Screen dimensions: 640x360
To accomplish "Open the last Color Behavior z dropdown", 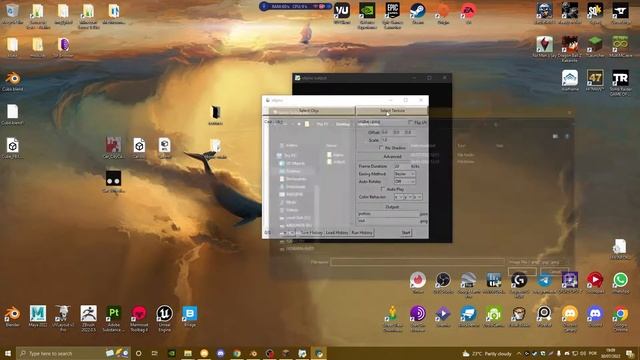I will coord(417,197).
